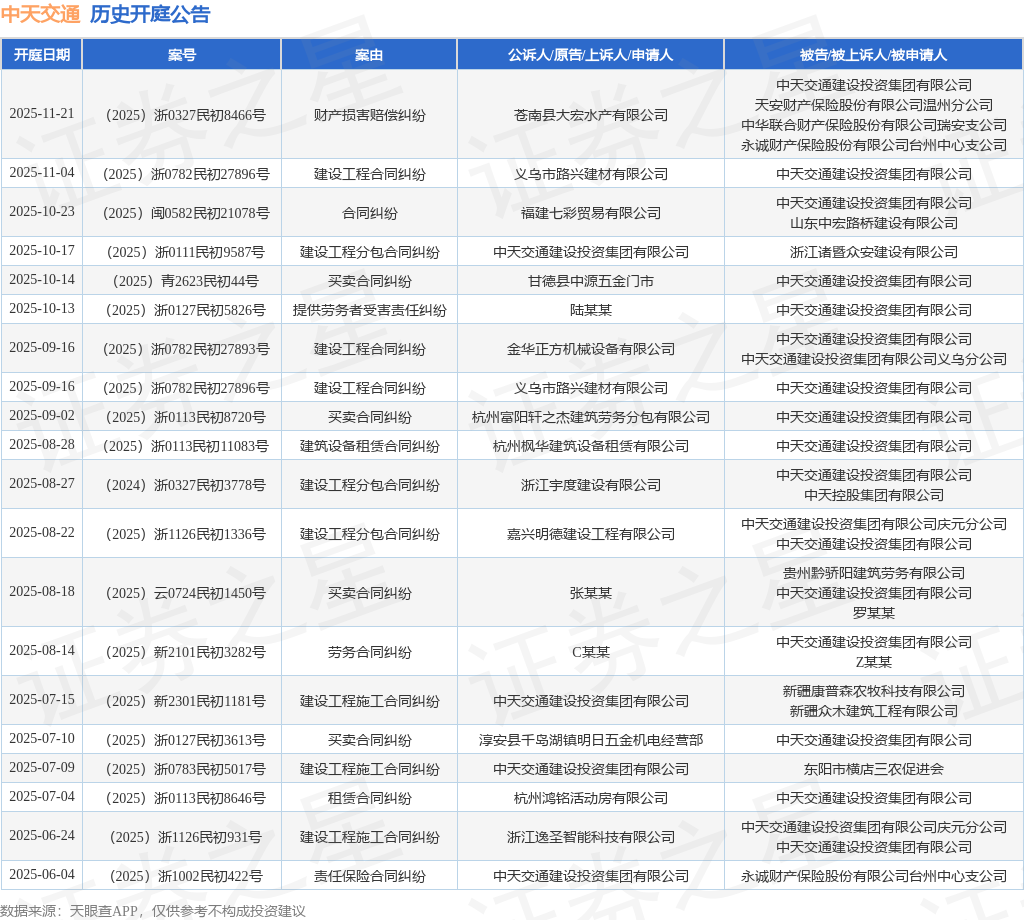Select date cell 2025-10-13
1024x920 pixels.
pos(42,309)
